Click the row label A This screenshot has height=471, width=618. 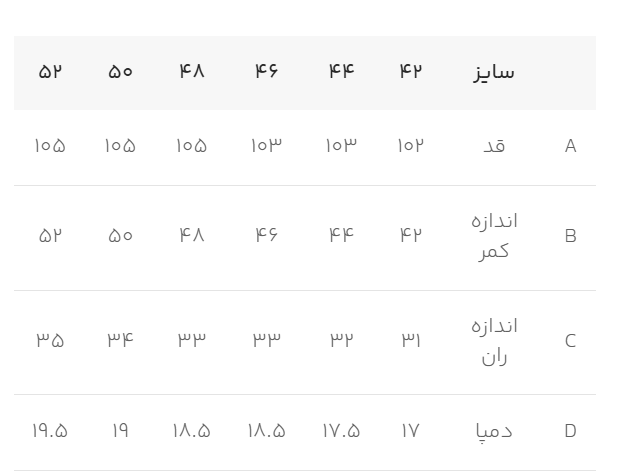coord(570,146)
